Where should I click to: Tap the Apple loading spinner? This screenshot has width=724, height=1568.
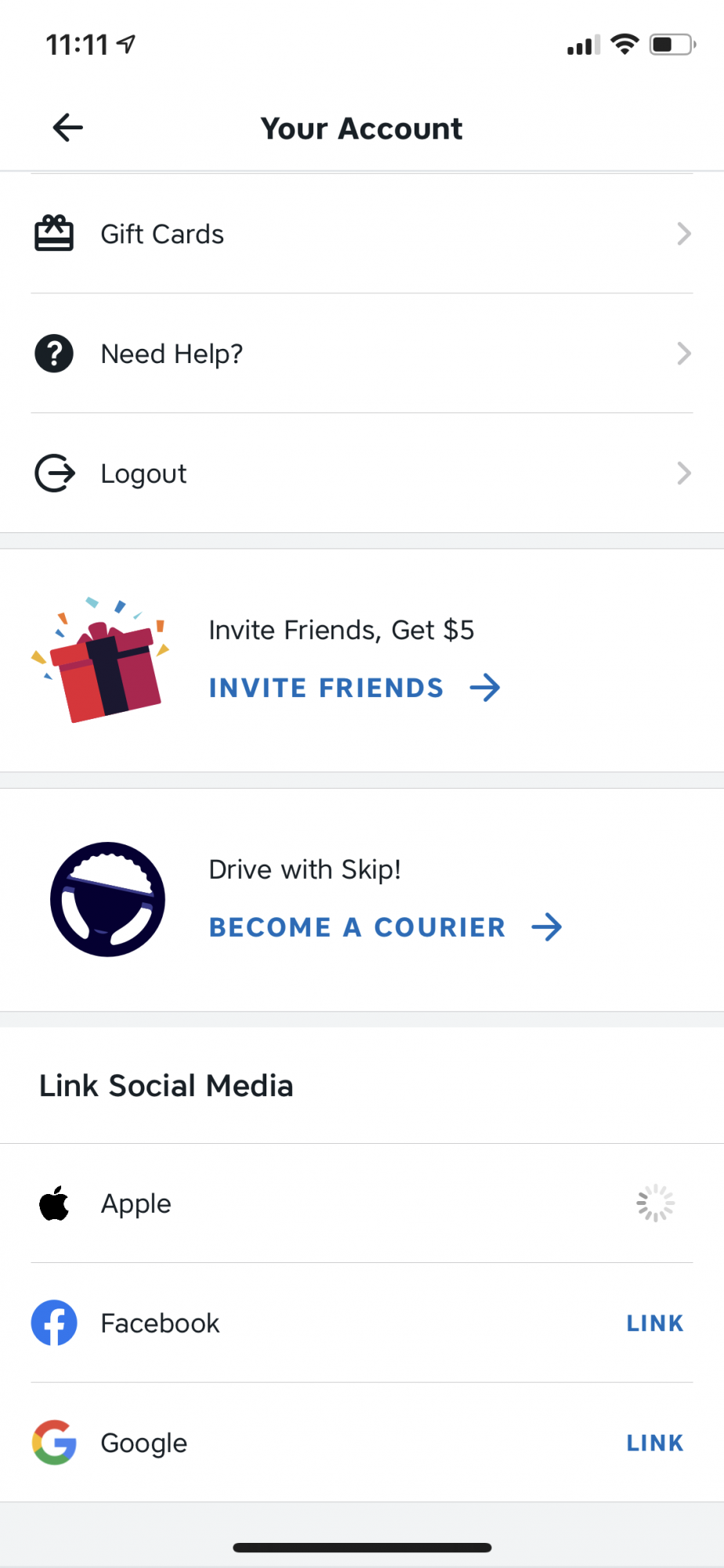655,1203
